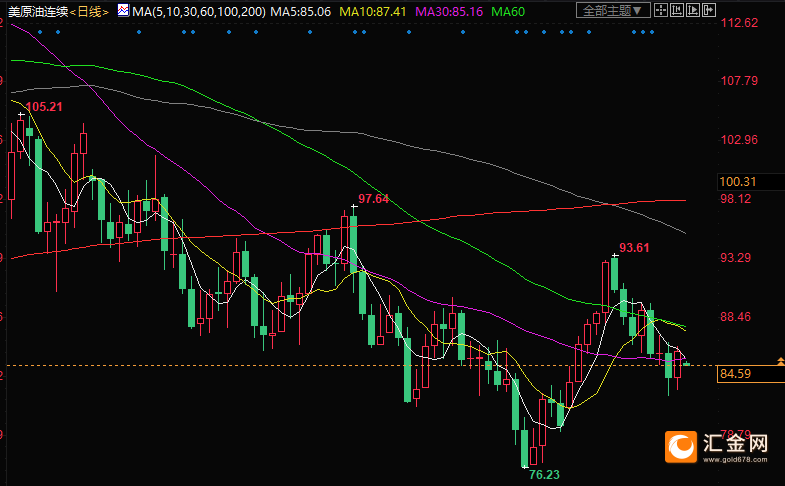This screenshot has height=486, width=785.
Task: Click the 107.79 axis price label
Action: pyautogui.click(x=739, y=81)
